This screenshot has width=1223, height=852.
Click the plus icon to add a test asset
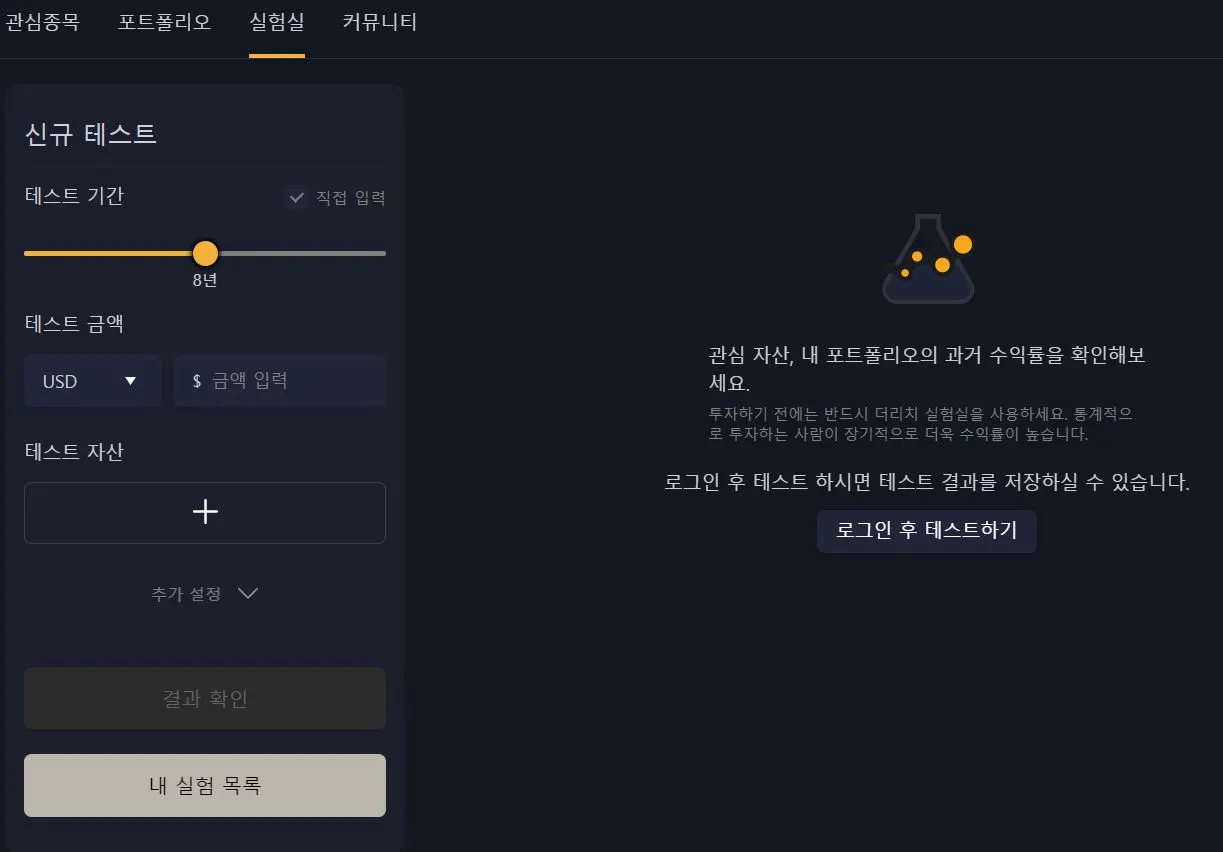(x=204, y=511)
